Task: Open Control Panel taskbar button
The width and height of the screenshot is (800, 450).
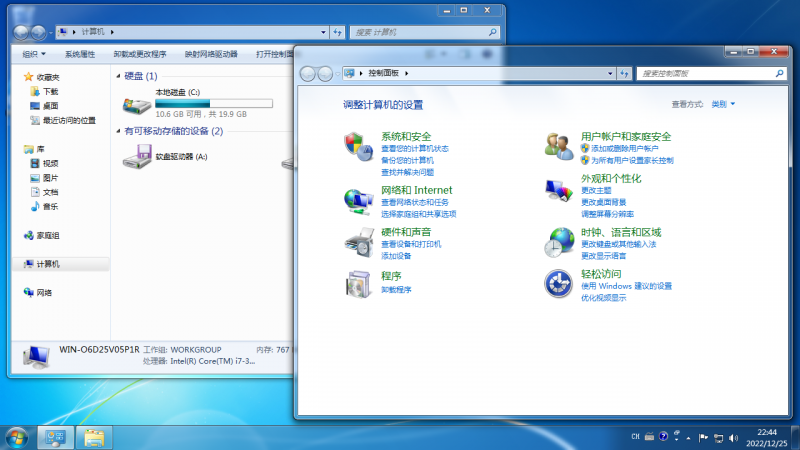Action: (x=56, y=438)
